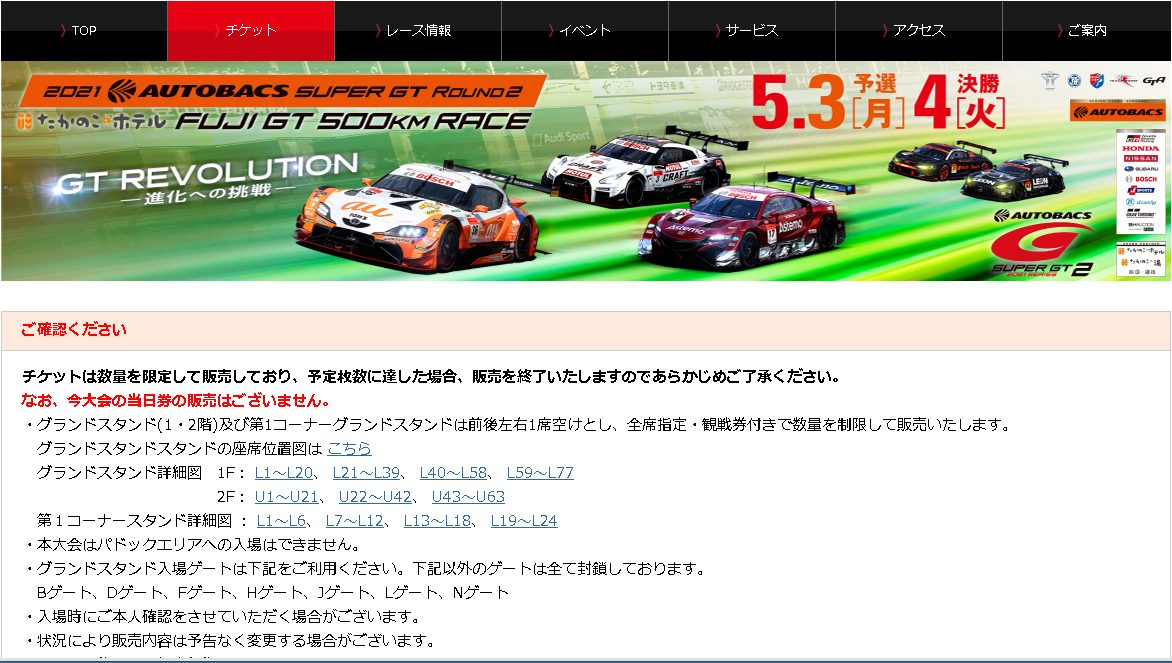Click the GTA logo in banner corner
Viewport: 1172px width, 663px height.
pos(1153,81)
